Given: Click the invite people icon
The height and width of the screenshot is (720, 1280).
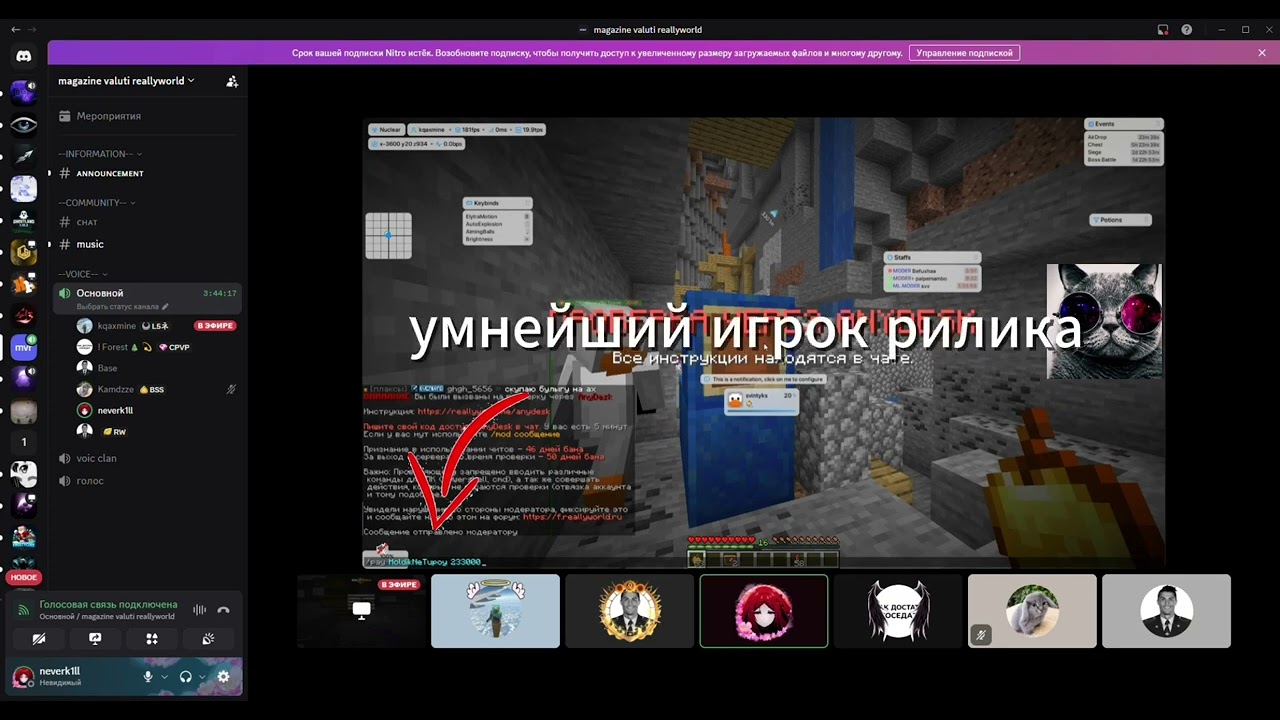Looking at the screenshot, I should pos(232,81).
